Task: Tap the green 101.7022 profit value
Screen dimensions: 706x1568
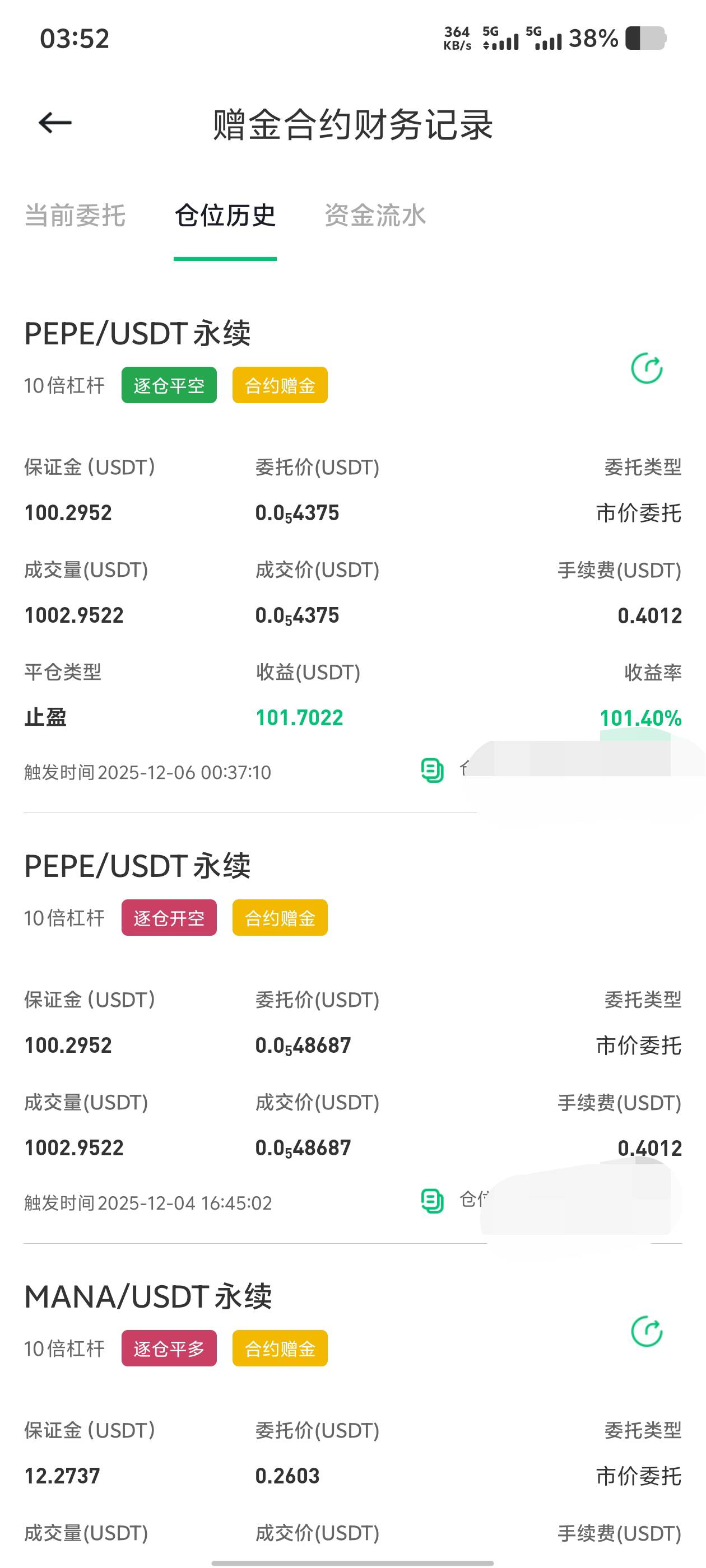Action: tap(299, 718)
